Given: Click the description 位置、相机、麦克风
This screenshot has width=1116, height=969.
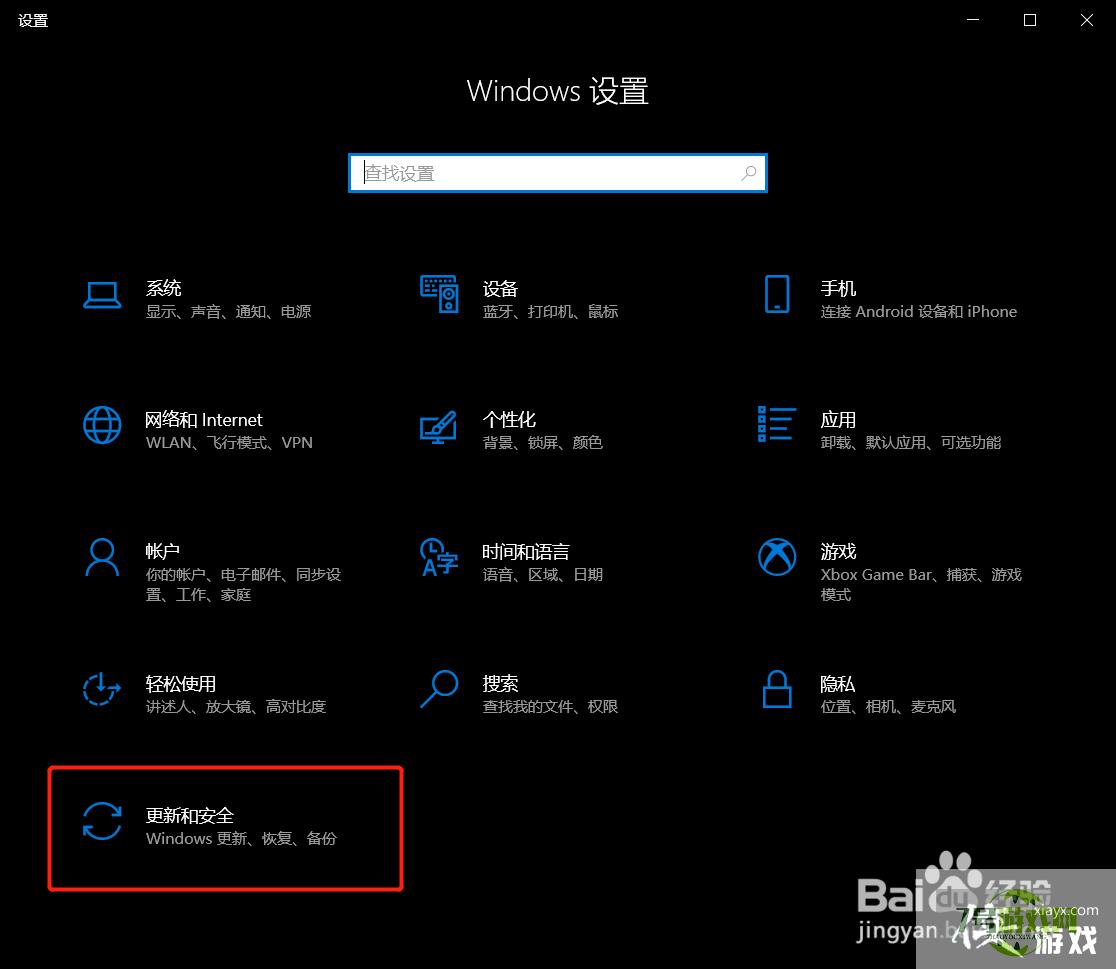Looking at the screenshot, I should coord(888,706).
